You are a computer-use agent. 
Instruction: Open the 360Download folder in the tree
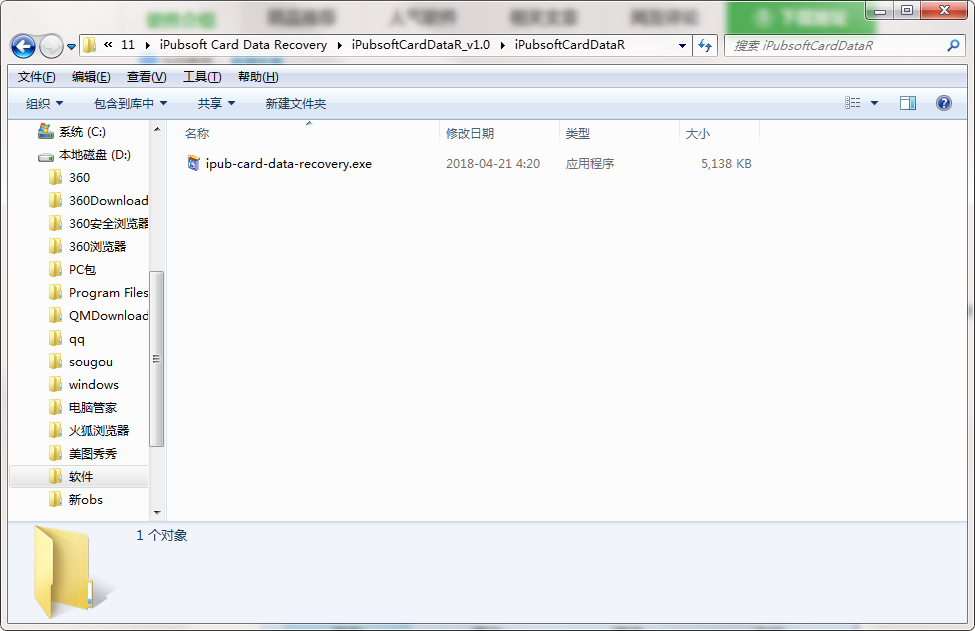click(x=108, y=201)
